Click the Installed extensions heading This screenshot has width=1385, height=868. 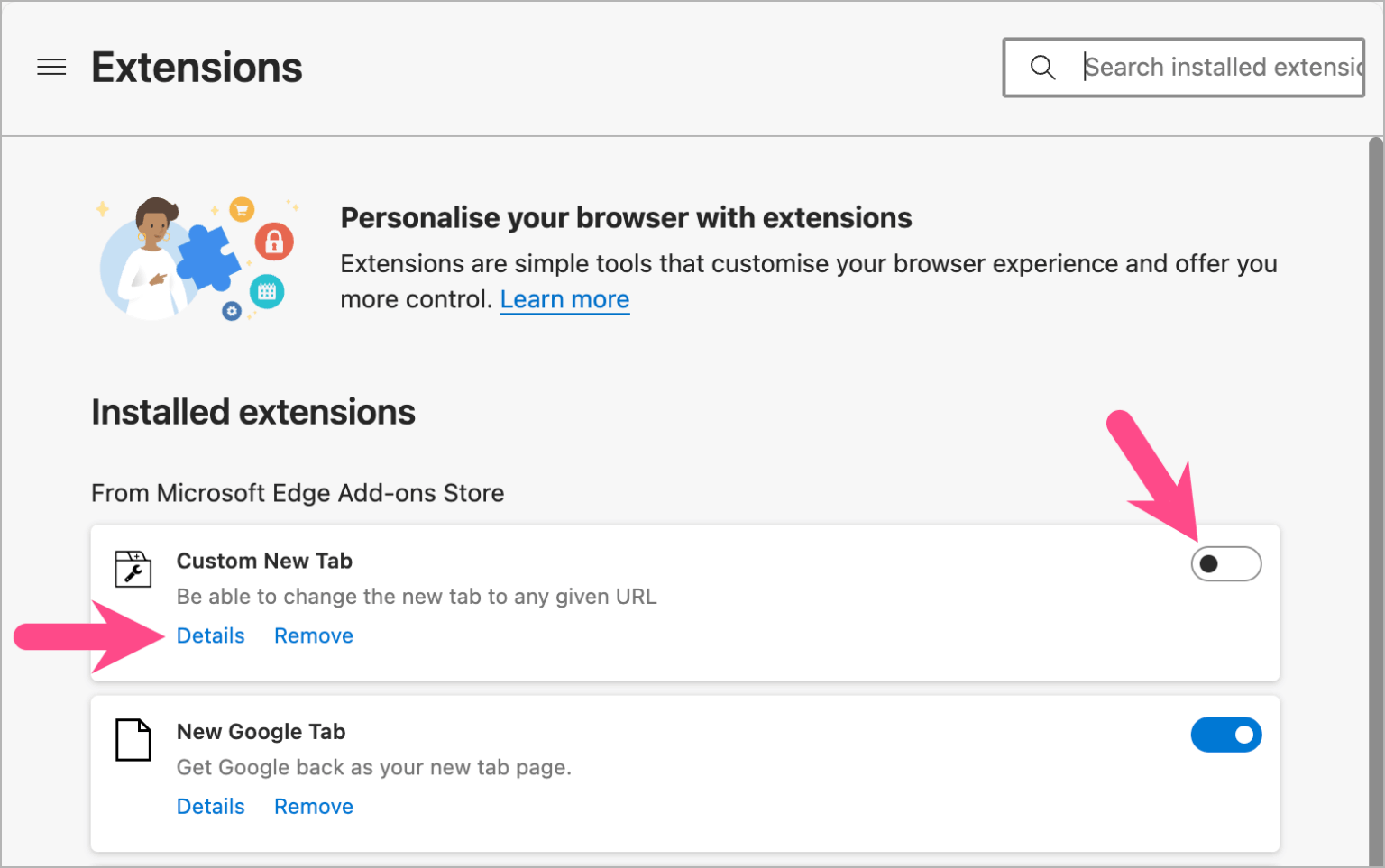point(253,412)
